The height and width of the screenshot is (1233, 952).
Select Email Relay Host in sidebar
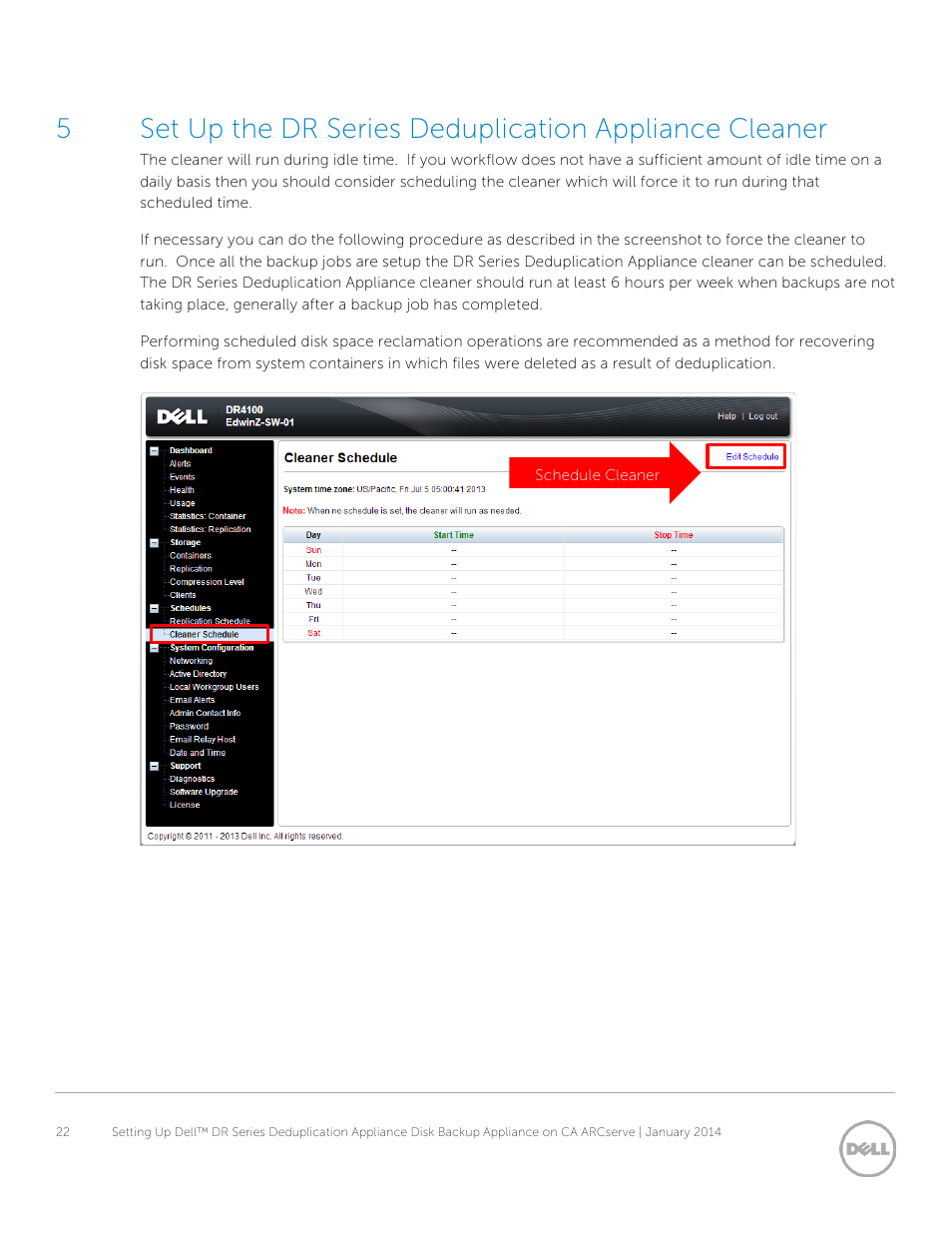[x=203, y=740]
